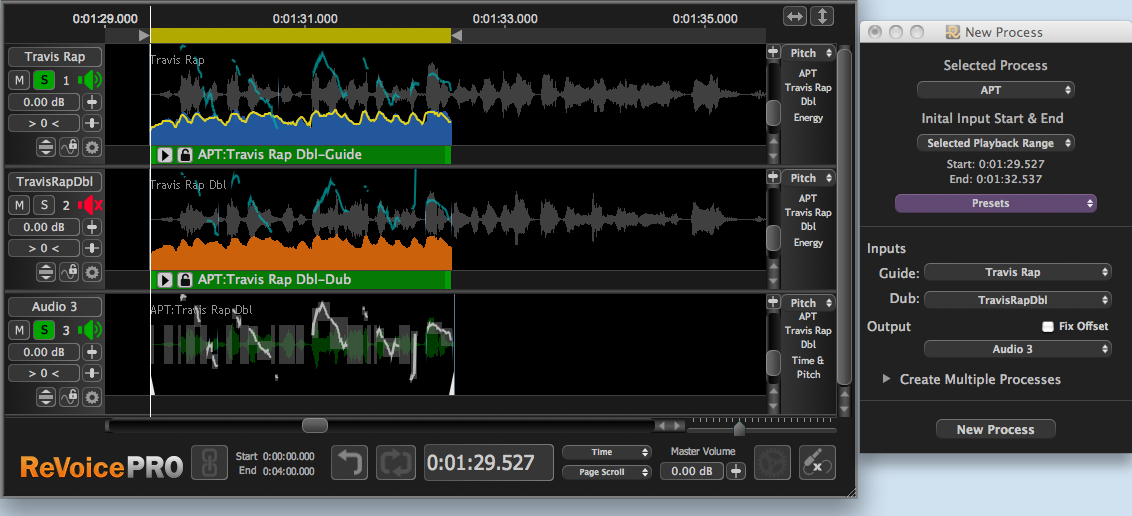Viewport: 1132px width, 516px height.
Task: Solo the TravisRapDbl track
Action: click(x=44, y=205)
